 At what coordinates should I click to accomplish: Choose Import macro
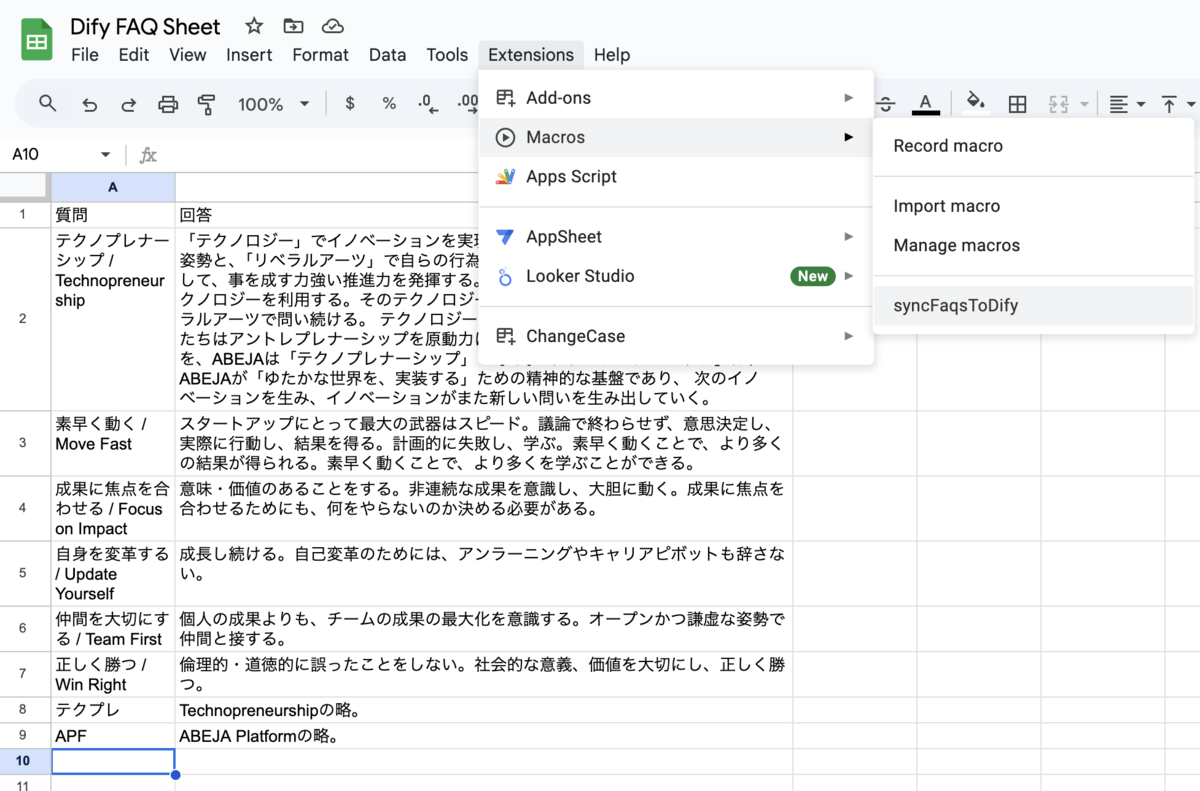(1033, 206)
